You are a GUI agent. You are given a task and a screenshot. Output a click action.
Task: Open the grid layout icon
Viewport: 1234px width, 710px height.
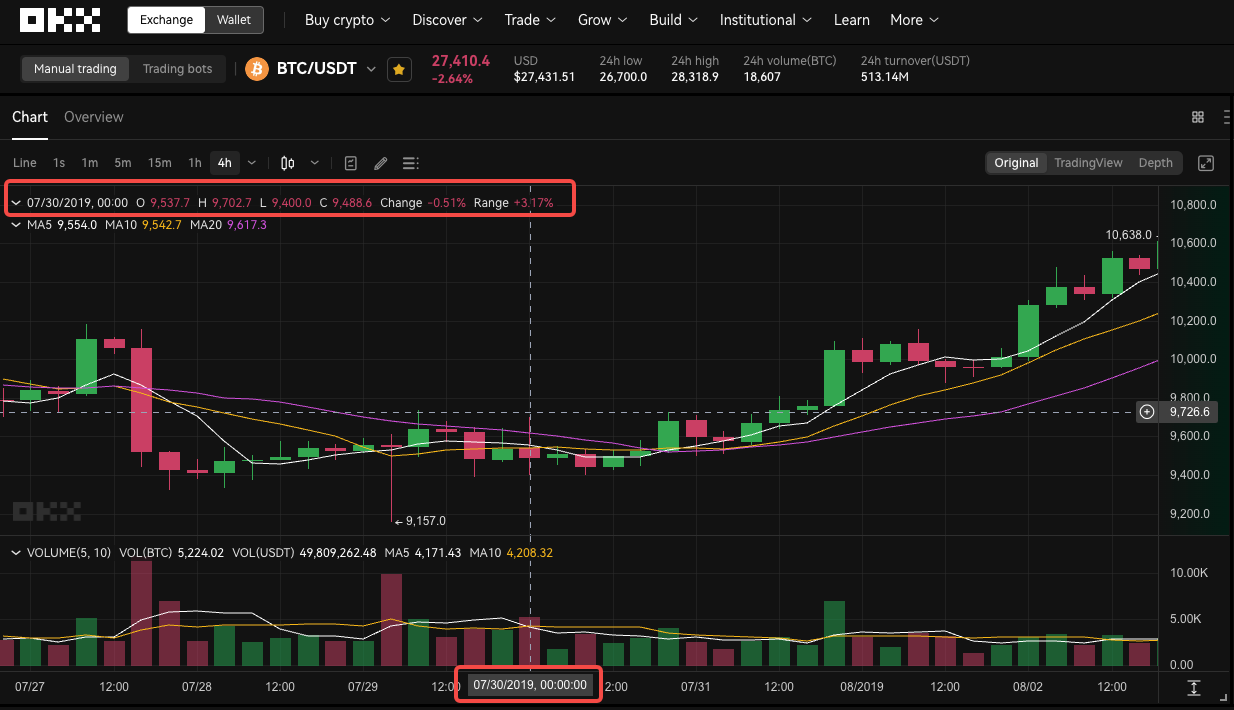tap(1198, 117)
